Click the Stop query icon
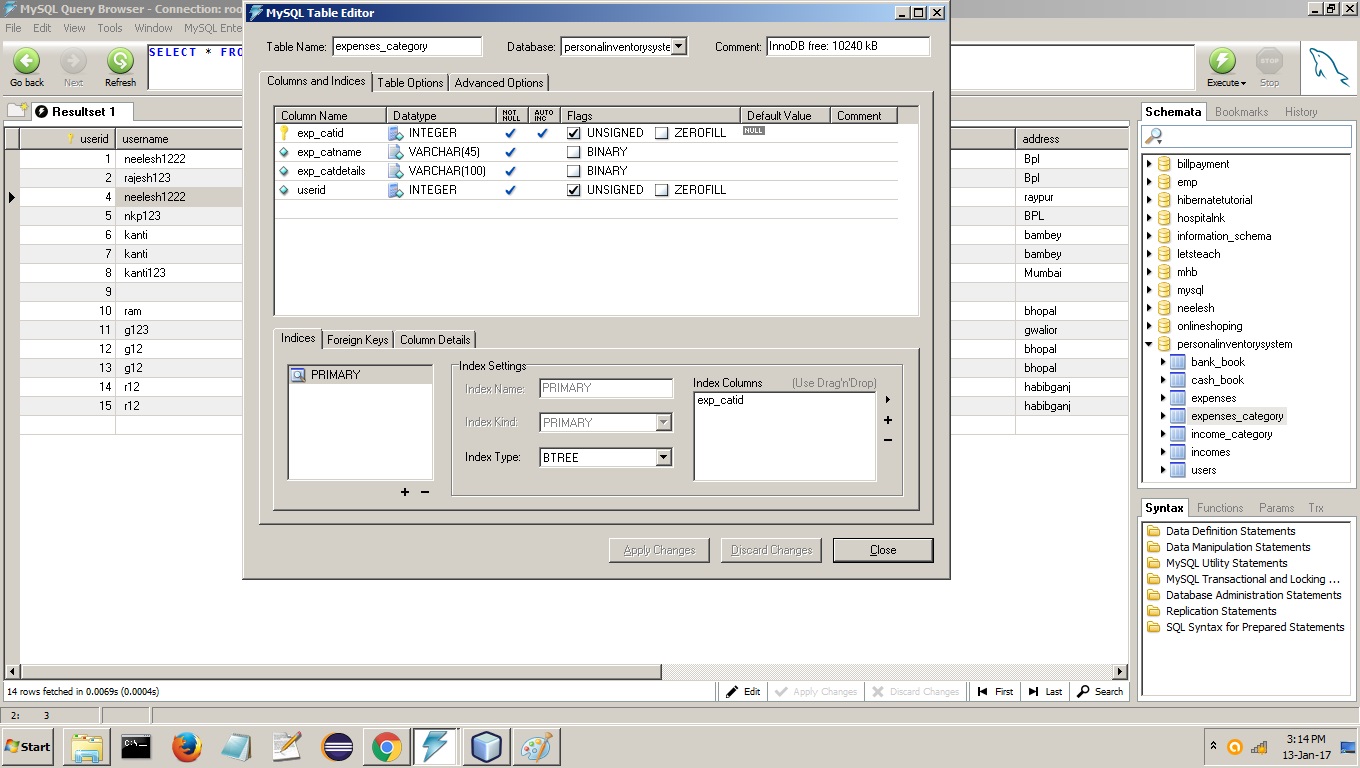 [x=1269, y=60]
